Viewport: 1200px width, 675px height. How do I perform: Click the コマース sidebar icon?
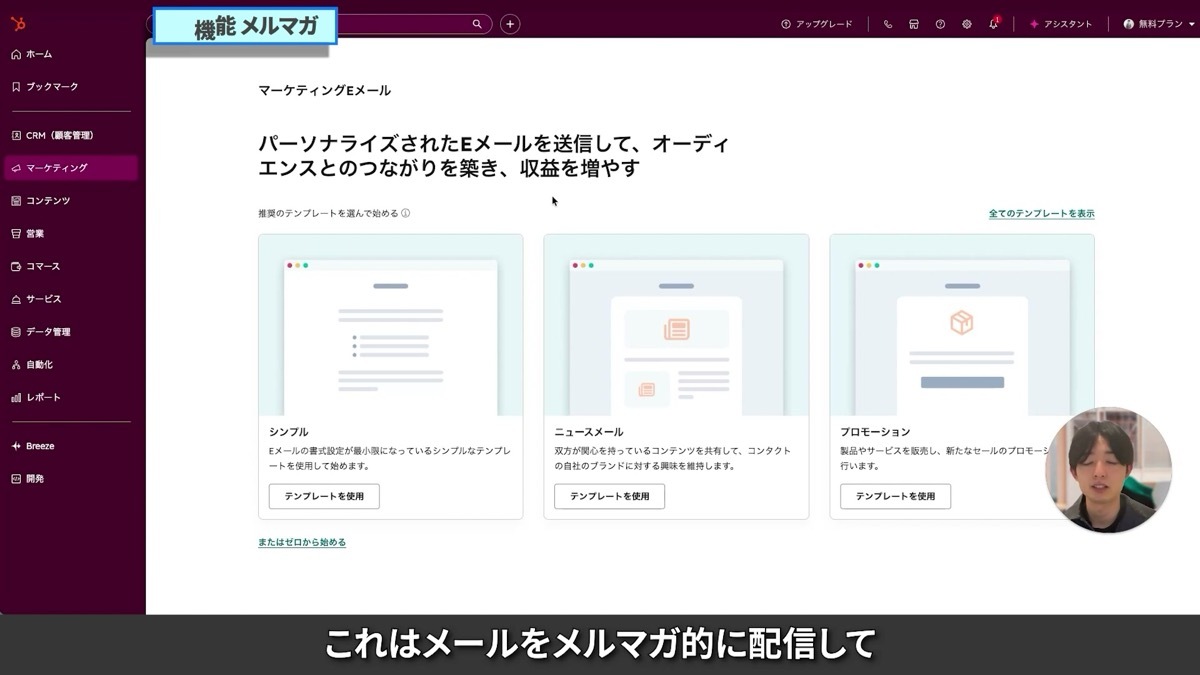point(14,266)
